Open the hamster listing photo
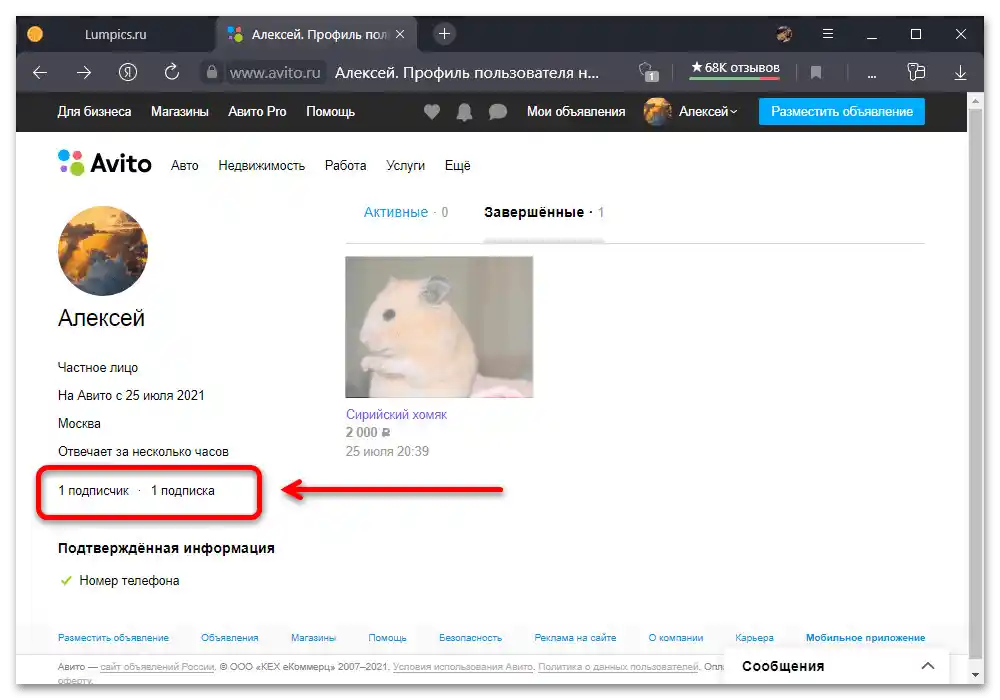 [439, 327]
